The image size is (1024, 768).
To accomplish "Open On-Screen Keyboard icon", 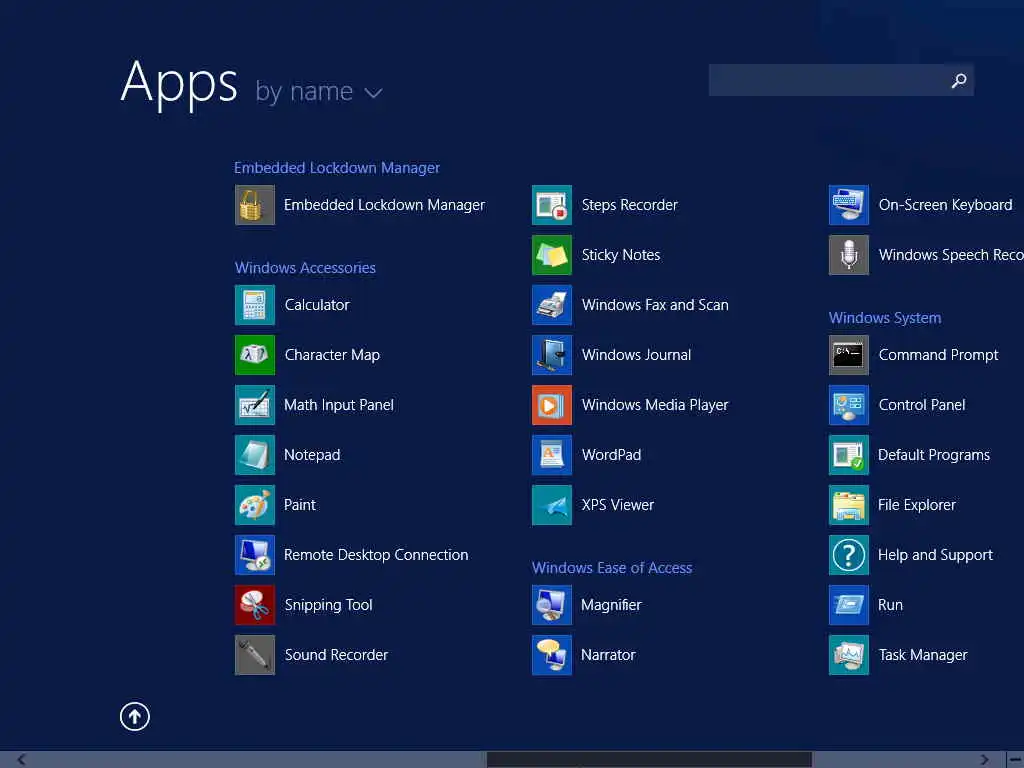I will [849, 205].
